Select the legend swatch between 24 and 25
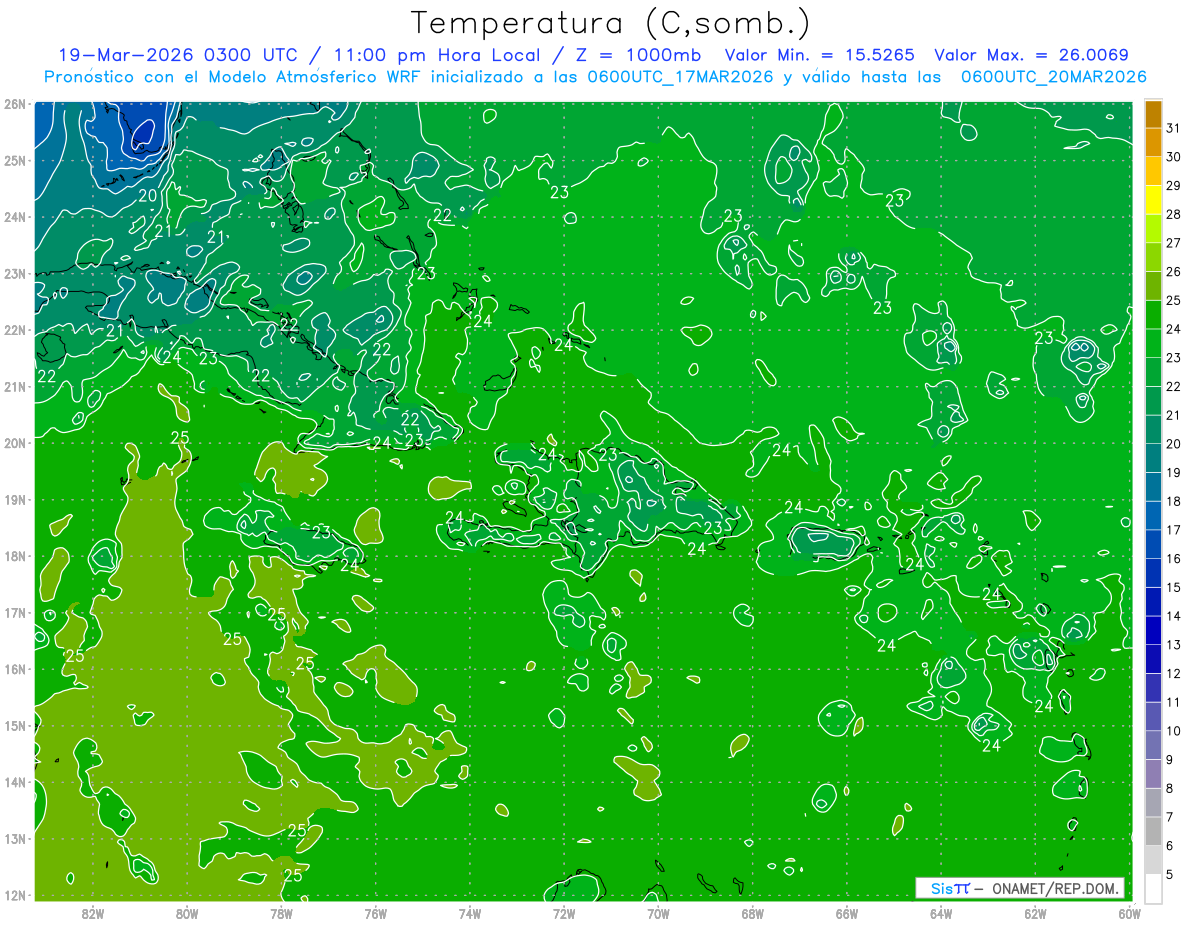Viewport: 1200px width, 927px height. (x=1153, y=315)
